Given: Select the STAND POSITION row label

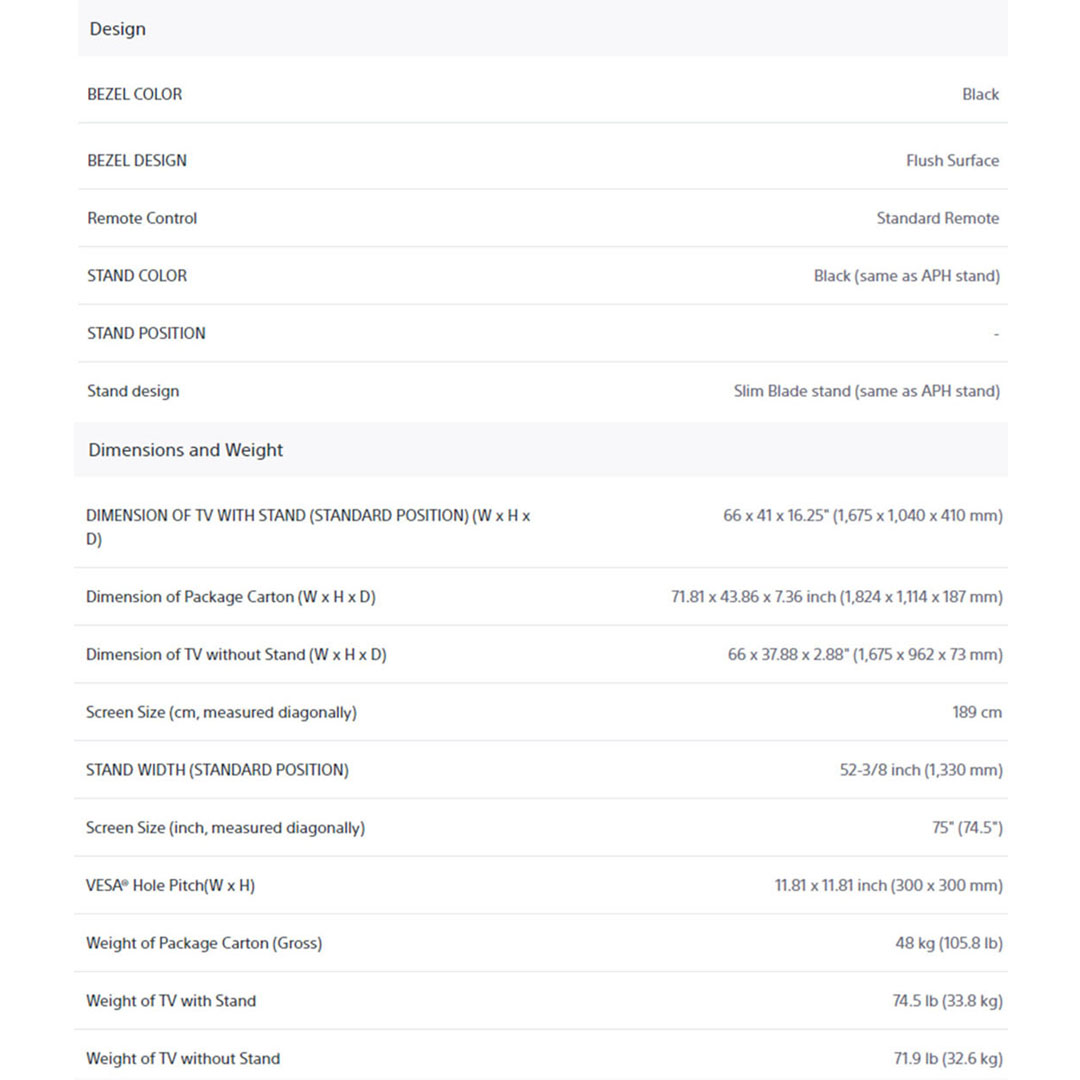Looking at the screenshot, I should click(146, 333).
